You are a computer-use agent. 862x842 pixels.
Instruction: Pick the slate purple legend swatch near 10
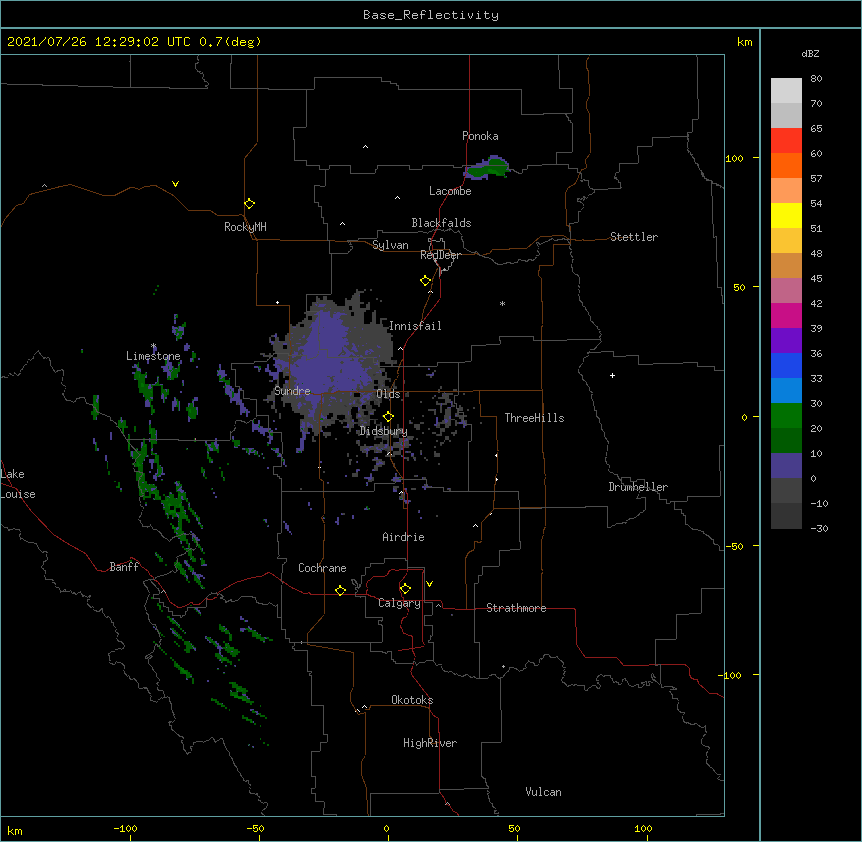786,466
